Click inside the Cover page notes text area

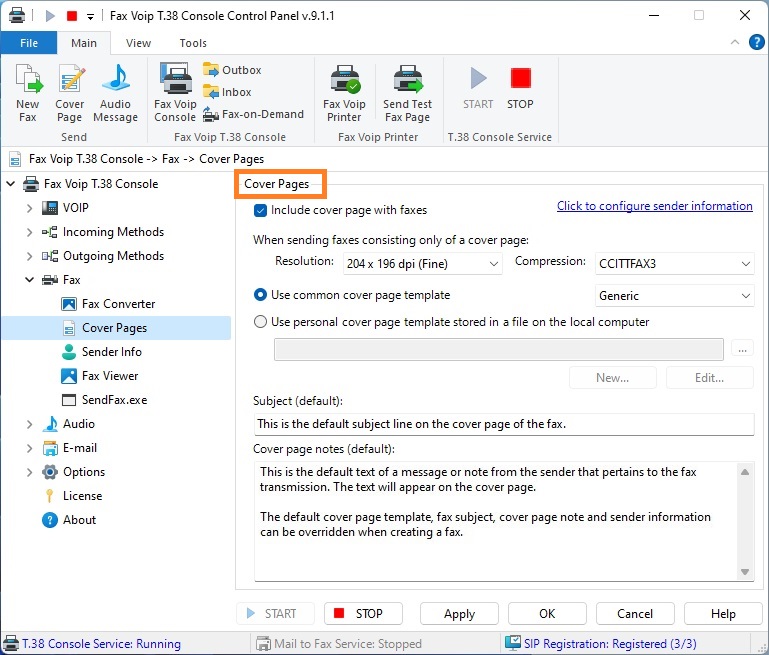point(495,521)
